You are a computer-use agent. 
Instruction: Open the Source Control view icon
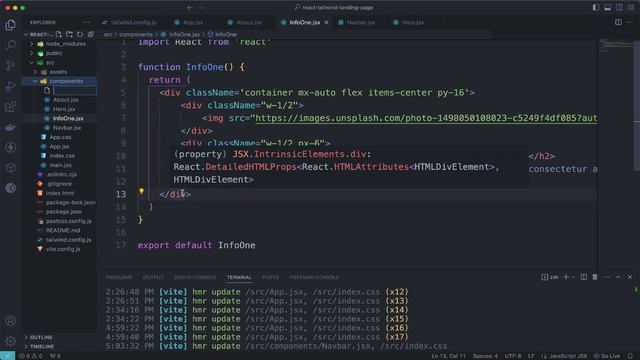pyautogui.click(x=11, y=65)
